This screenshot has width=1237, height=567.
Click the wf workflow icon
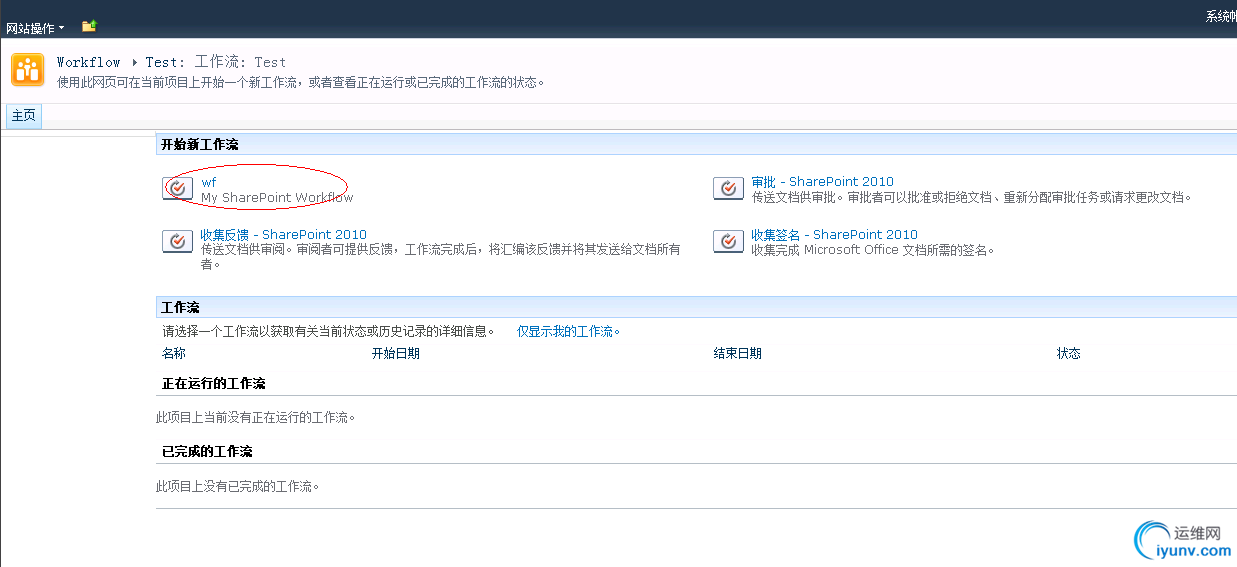(x=178, y=188)
